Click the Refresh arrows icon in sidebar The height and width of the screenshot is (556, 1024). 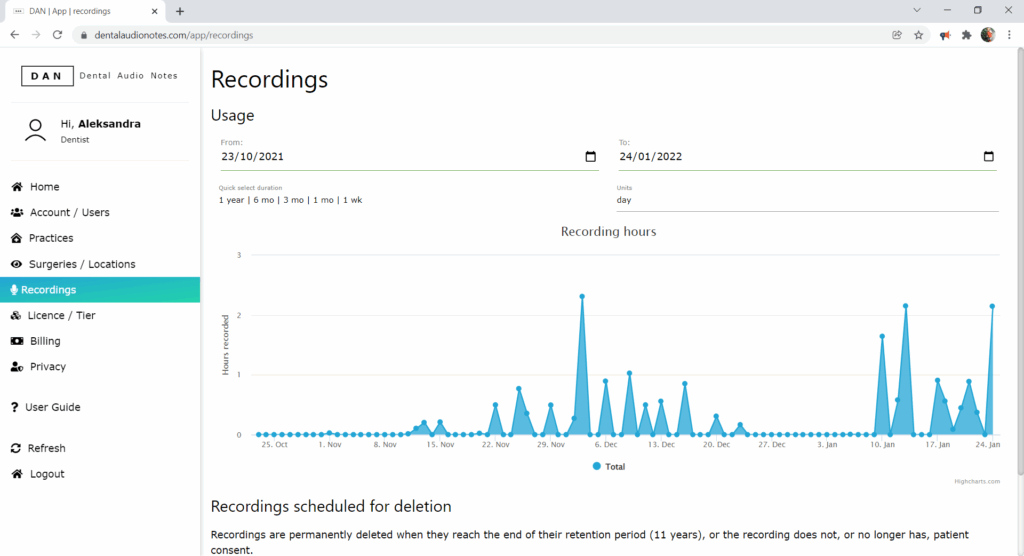pos(16,449)
